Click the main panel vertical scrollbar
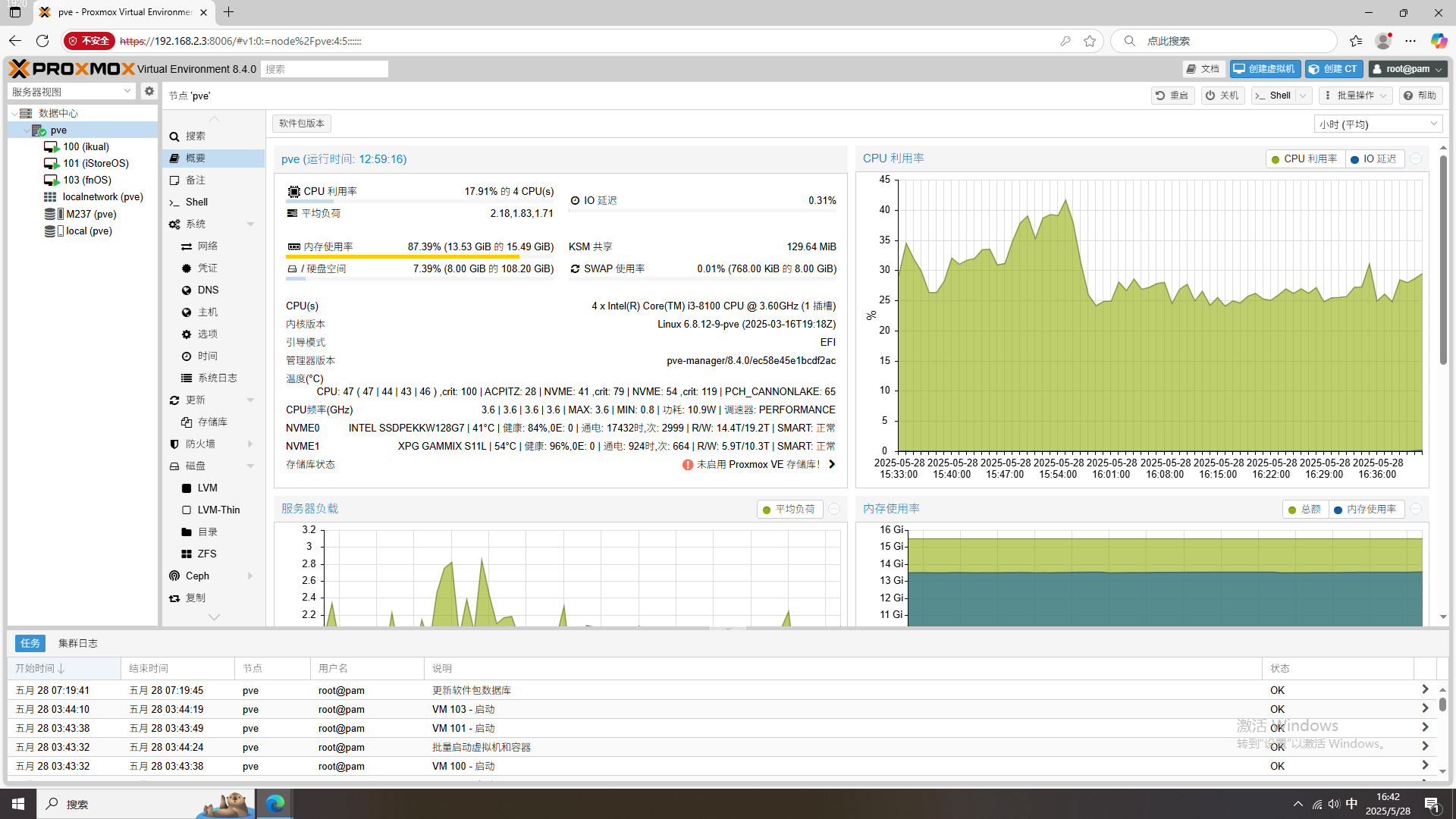The image size is (1456, 819). [x=1443, y=258]
